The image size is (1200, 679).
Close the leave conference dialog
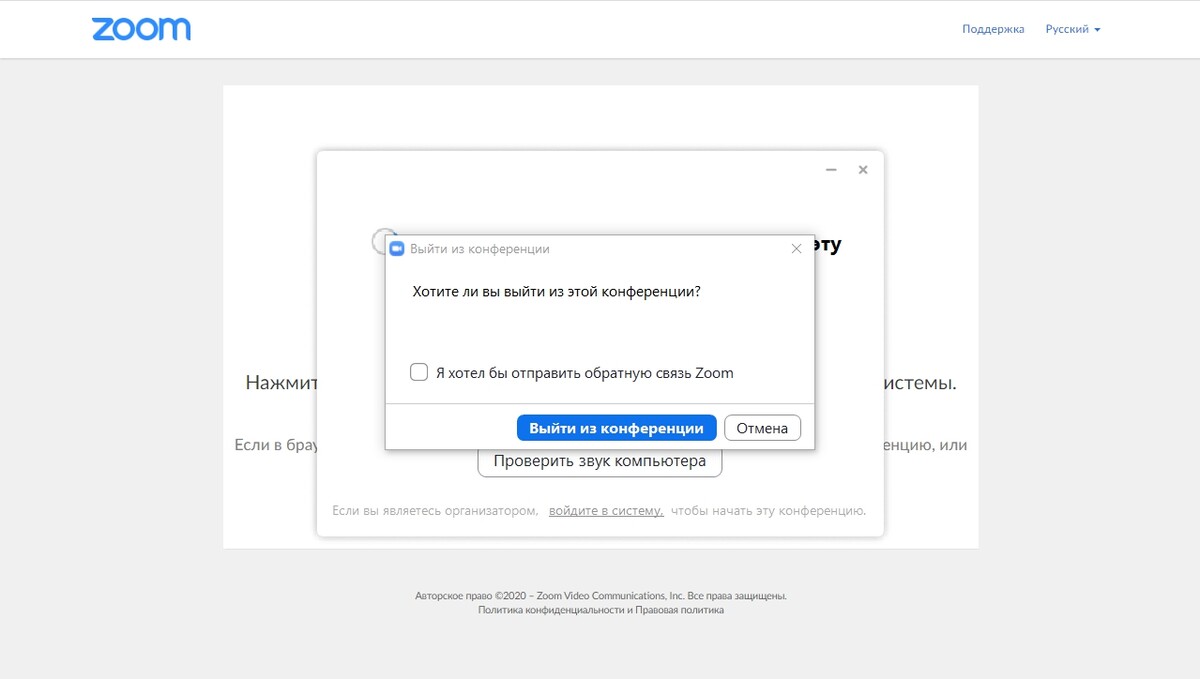click(796, 249)
